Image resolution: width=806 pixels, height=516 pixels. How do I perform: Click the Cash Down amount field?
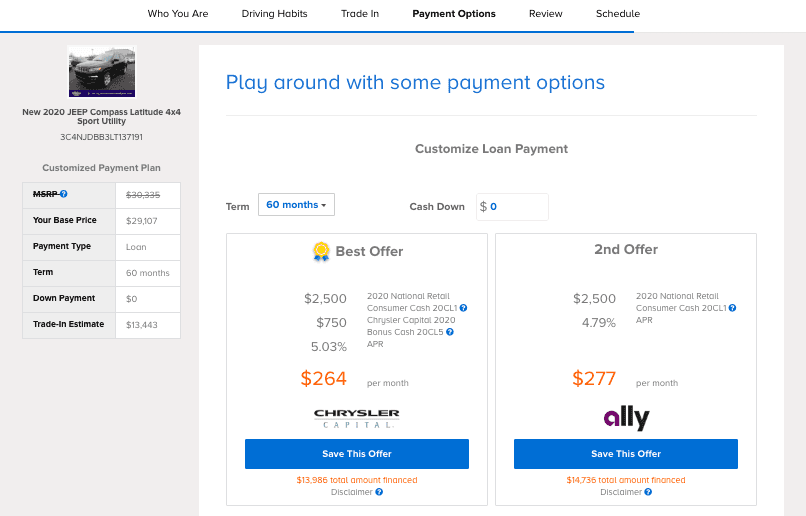pyautogui.click(x=512, y=207)
